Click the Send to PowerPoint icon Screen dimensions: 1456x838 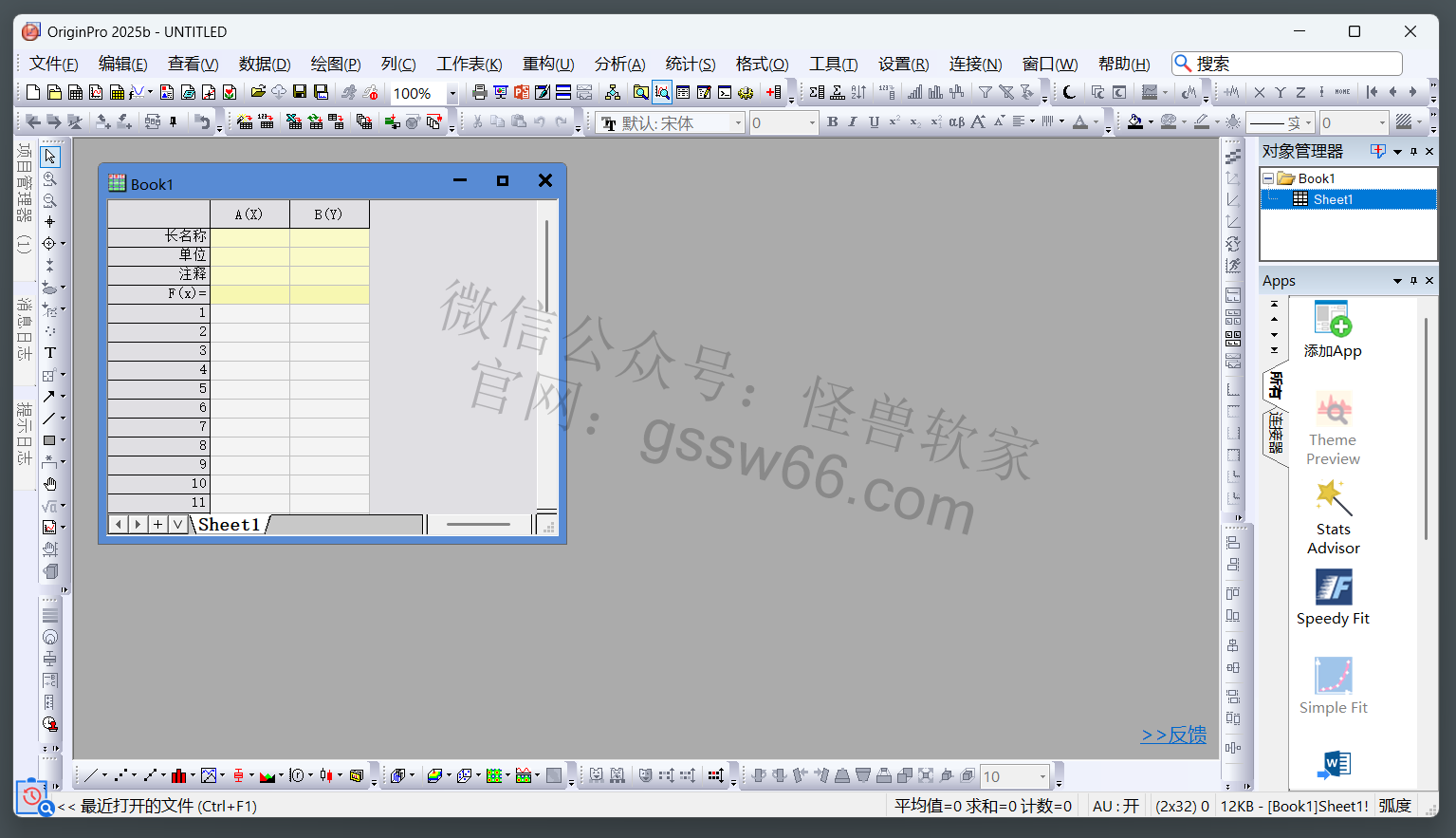pyautogui.click(x=521, y=92)
